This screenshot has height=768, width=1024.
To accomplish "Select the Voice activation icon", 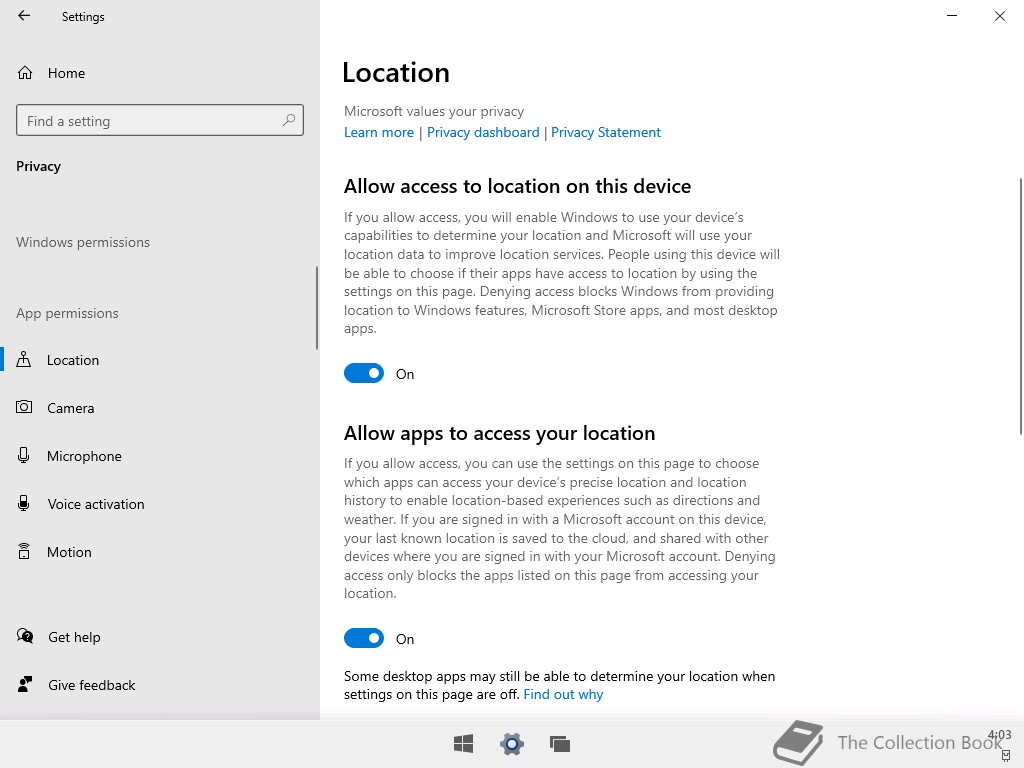I will (x=24, y=503).
